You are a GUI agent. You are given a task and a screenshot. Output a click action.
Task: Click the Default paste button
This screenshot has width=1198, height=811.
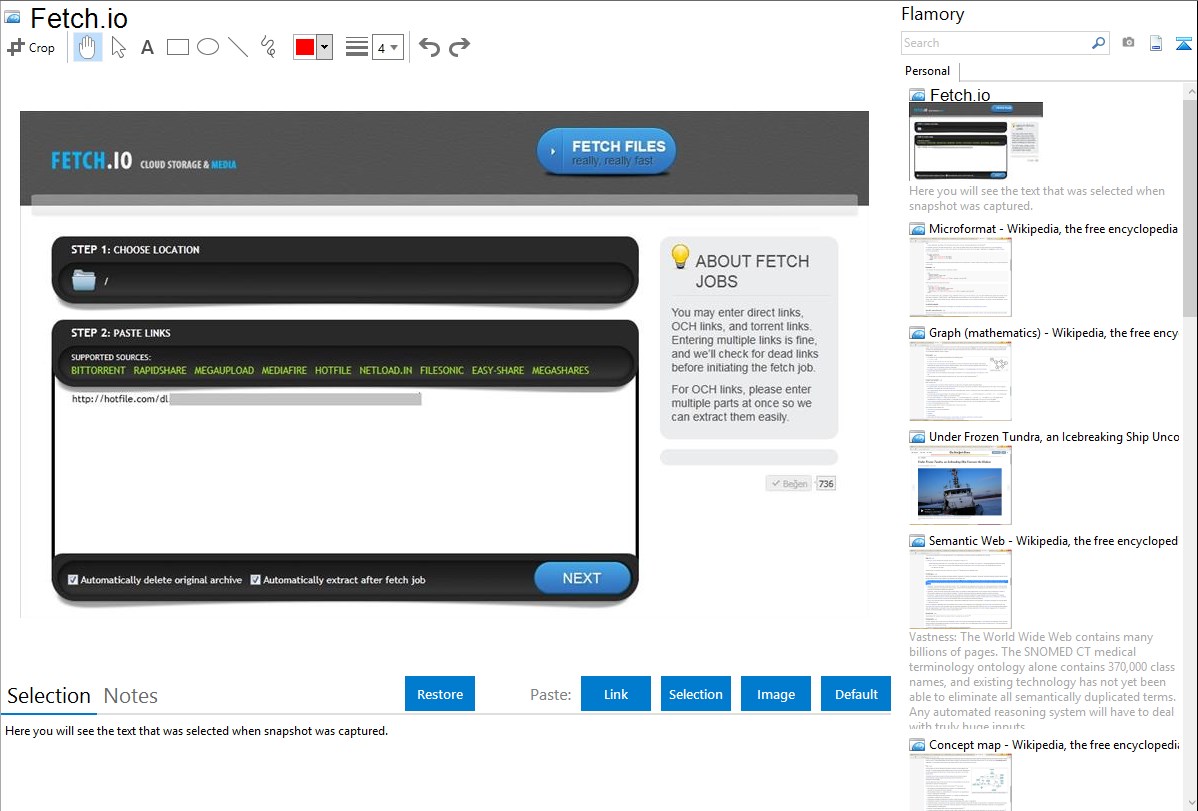(x=856, y=694)
